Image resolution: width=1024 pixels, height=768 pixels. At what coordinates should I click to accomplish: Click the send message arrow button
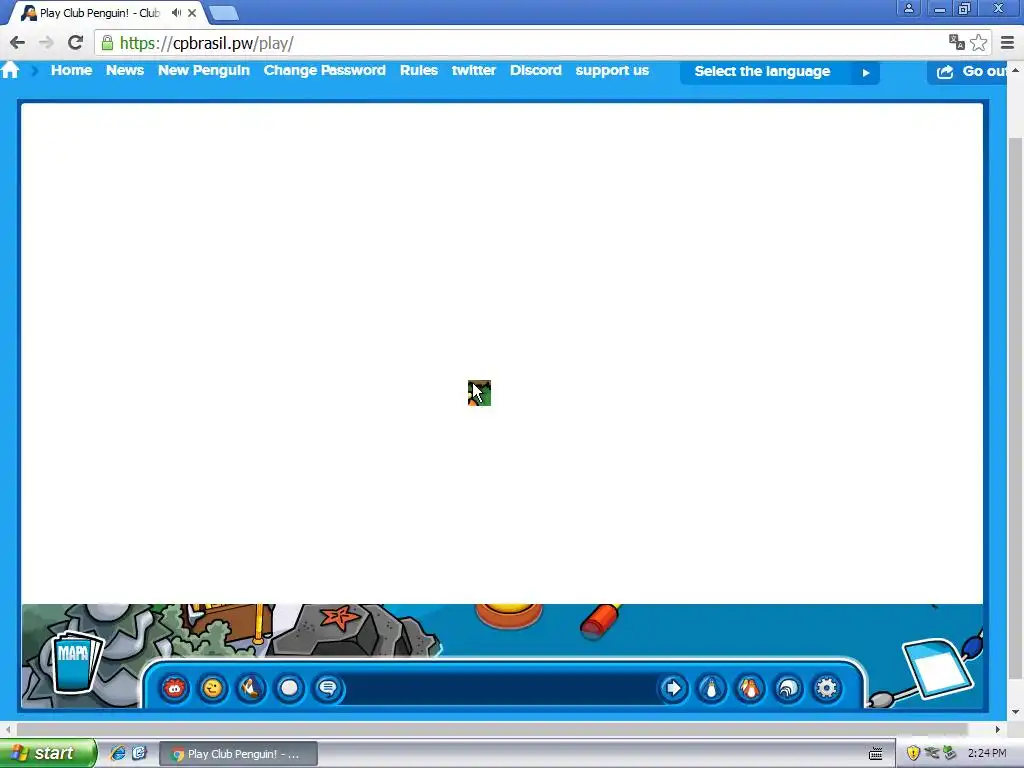(x=673, y=688)
